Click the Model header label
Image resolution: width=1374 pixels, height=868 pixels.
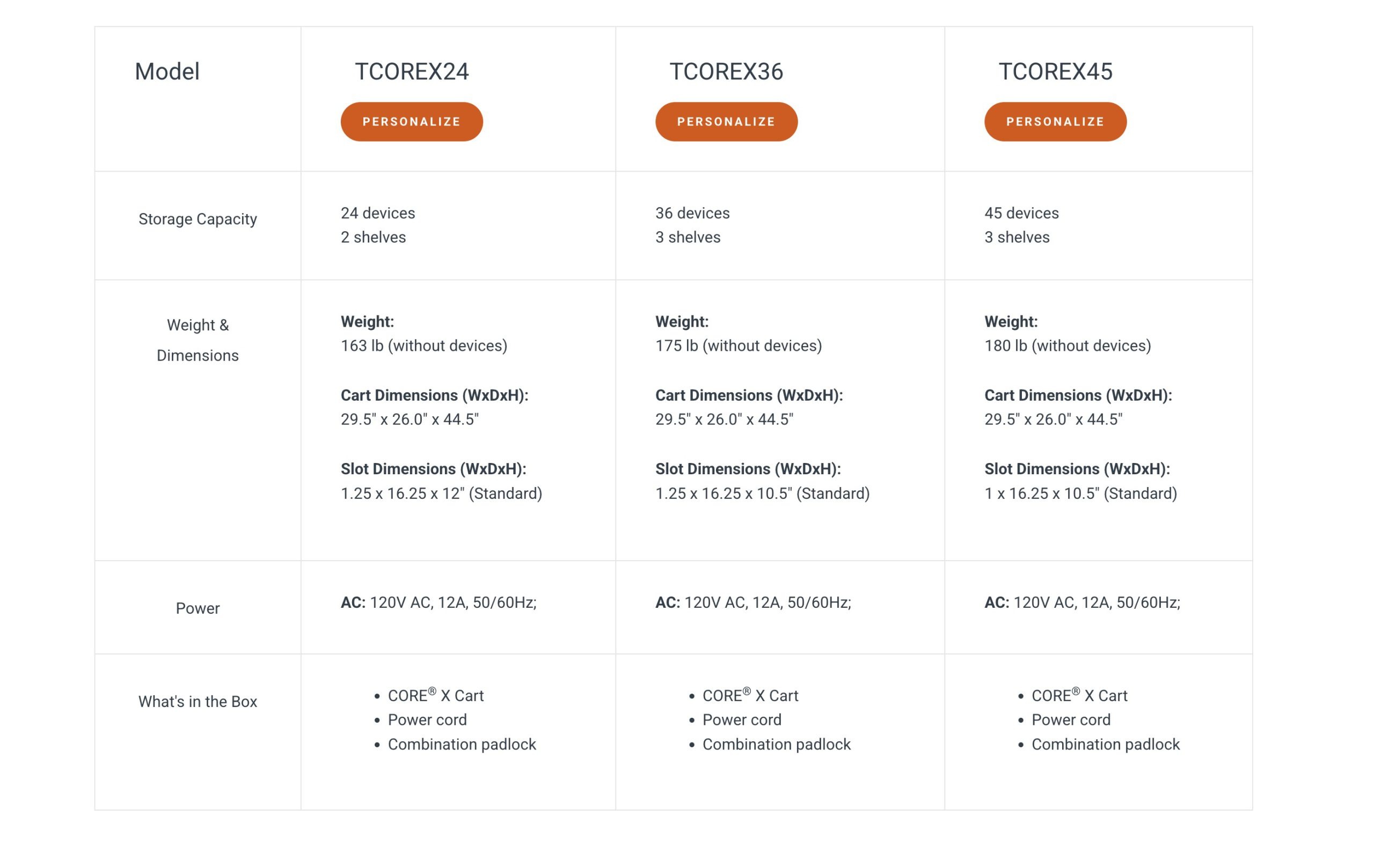167,71
